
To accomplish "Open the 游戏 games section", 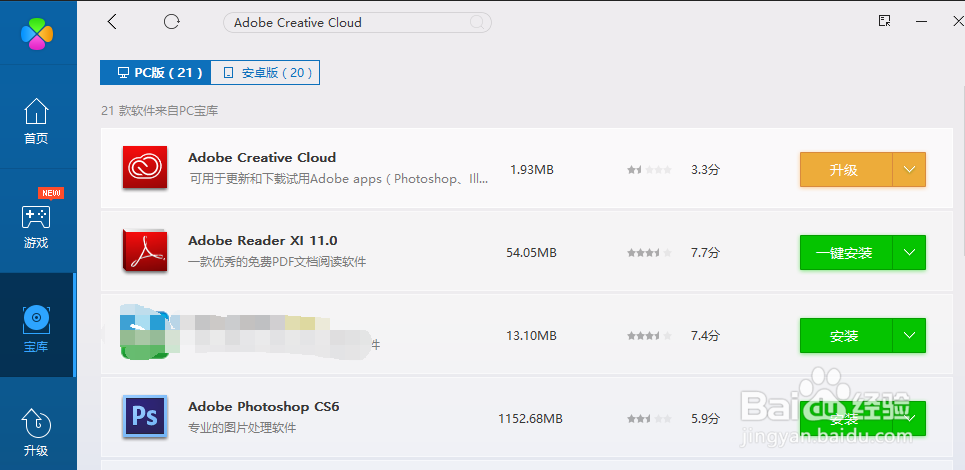I will point(36,220).
